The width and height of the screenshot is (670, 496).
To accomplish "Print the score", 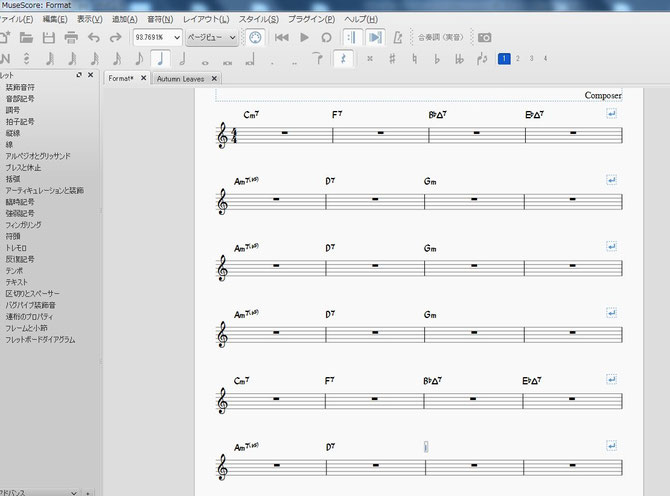I will [x=71, y=37].
